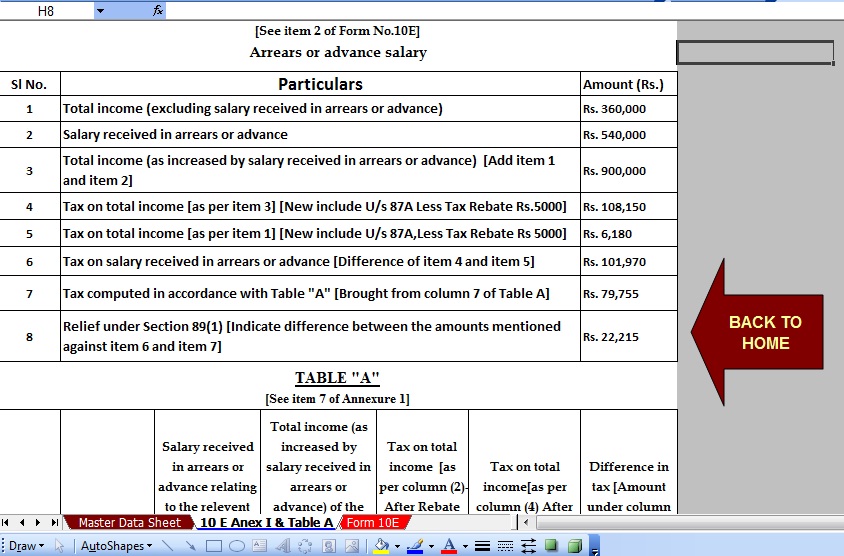Apply Fill Color paint bucket

tap(382, 546)
